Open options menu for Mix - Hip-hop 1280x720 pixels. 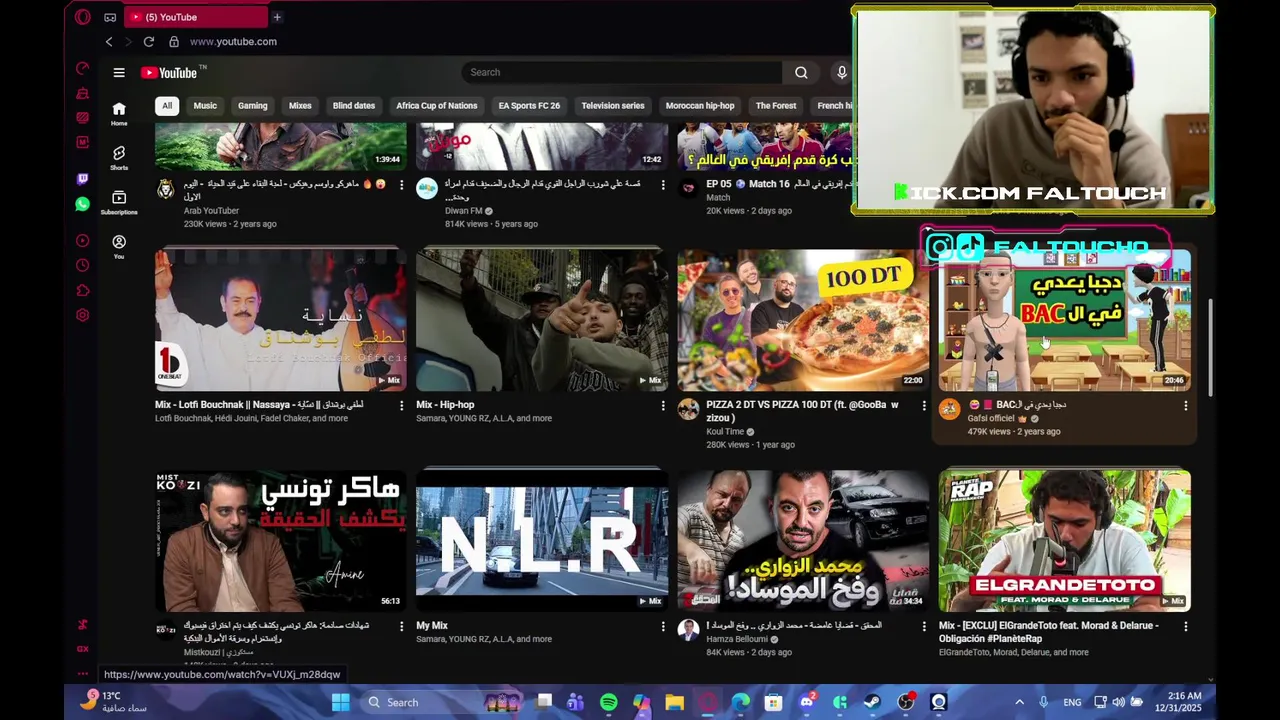coord(662,406)
